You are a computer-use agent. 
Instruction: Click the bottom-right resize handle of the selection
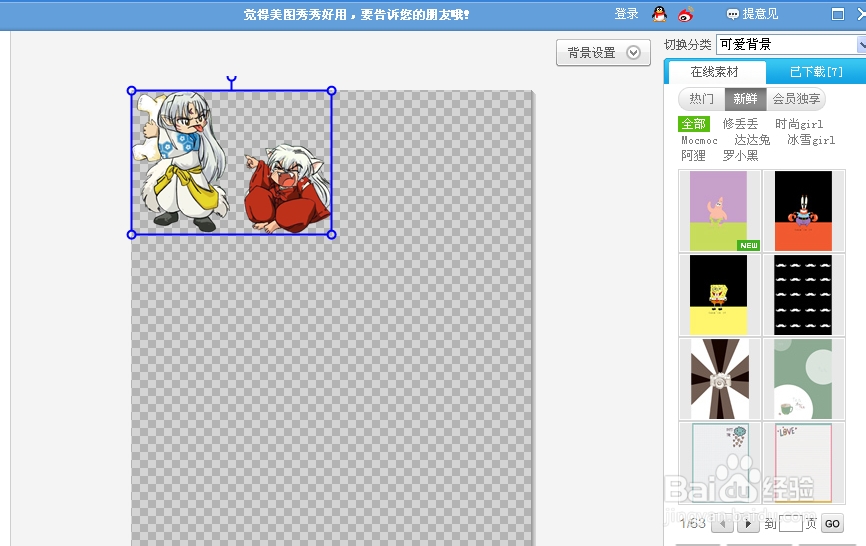[331, 235]
